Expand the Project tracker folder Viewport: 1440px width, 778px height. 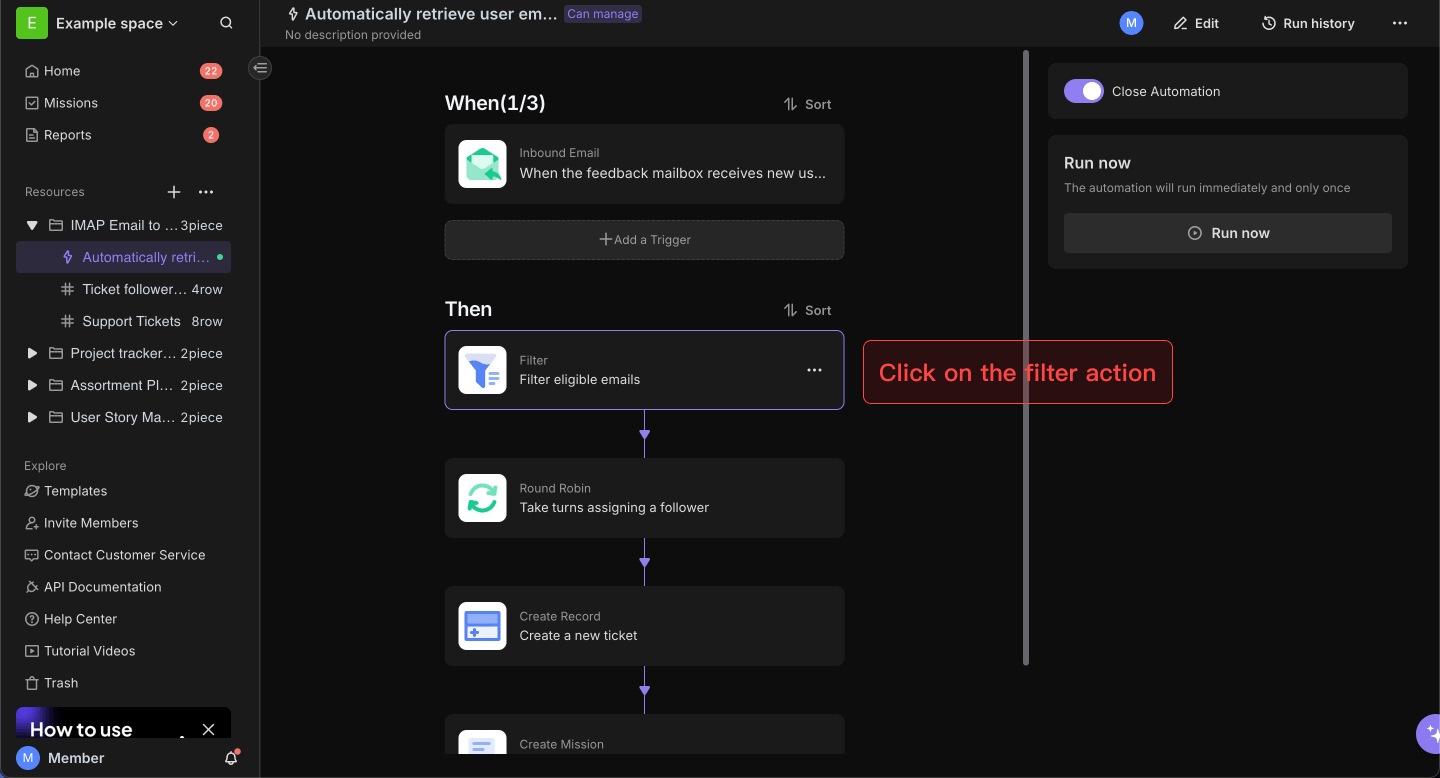[x=32, y=353]
